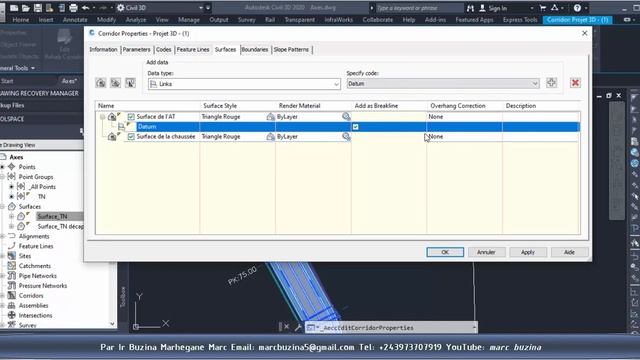This screenshot has height=360, width=640.
Task: Click the Surface Style column header
Action: [x=238, y=106]
